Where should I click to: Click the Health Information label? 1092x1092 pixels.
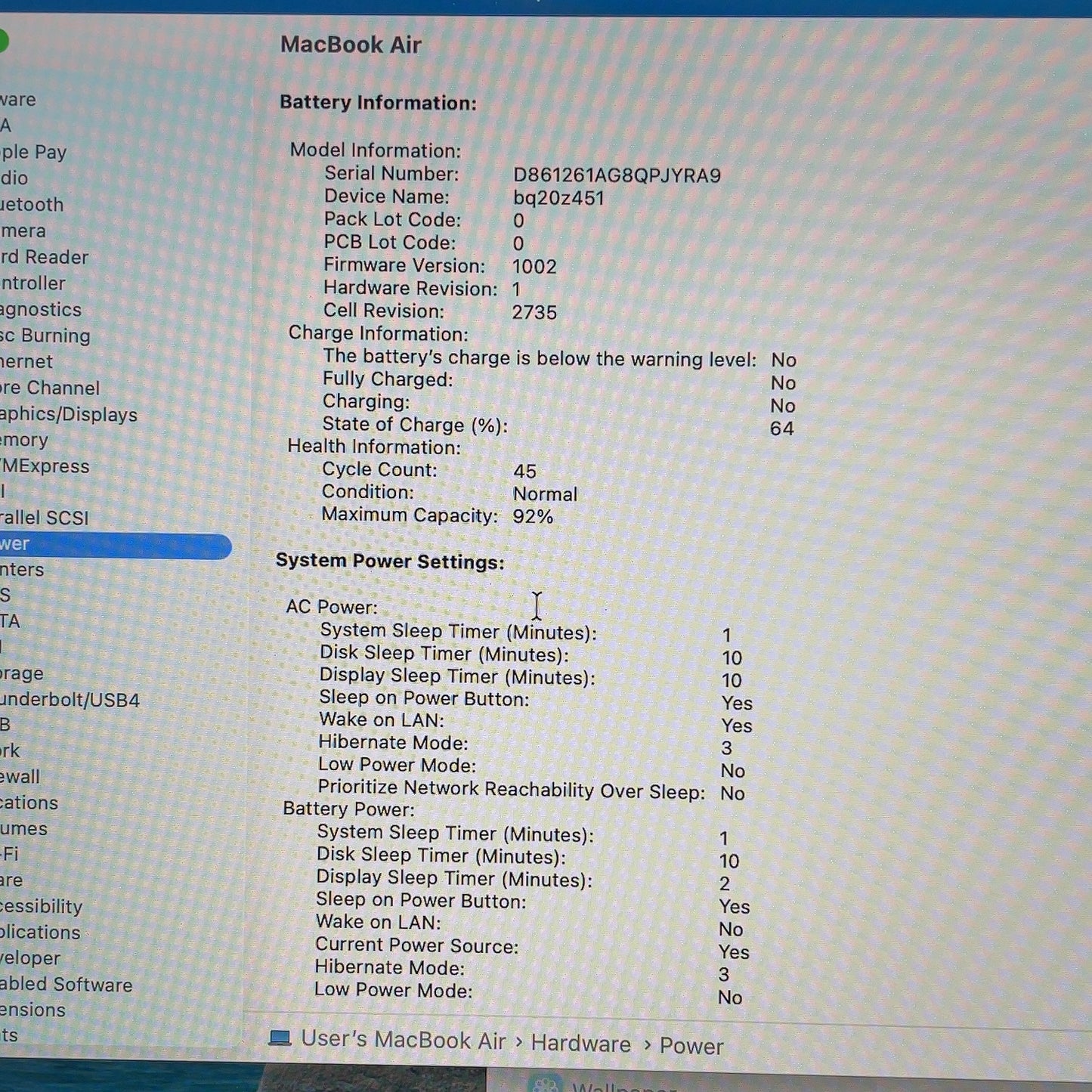374,447
